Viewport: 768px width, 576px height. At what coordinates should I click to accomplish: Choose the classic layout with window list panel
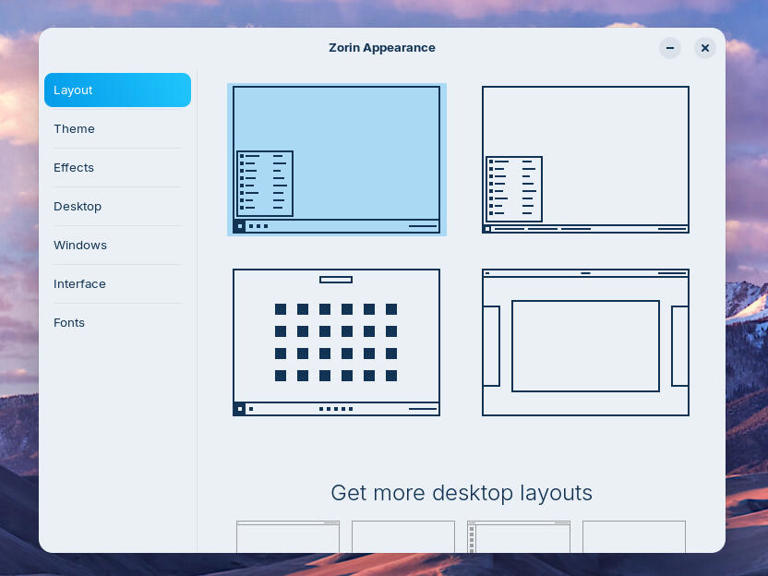[585, 160]
